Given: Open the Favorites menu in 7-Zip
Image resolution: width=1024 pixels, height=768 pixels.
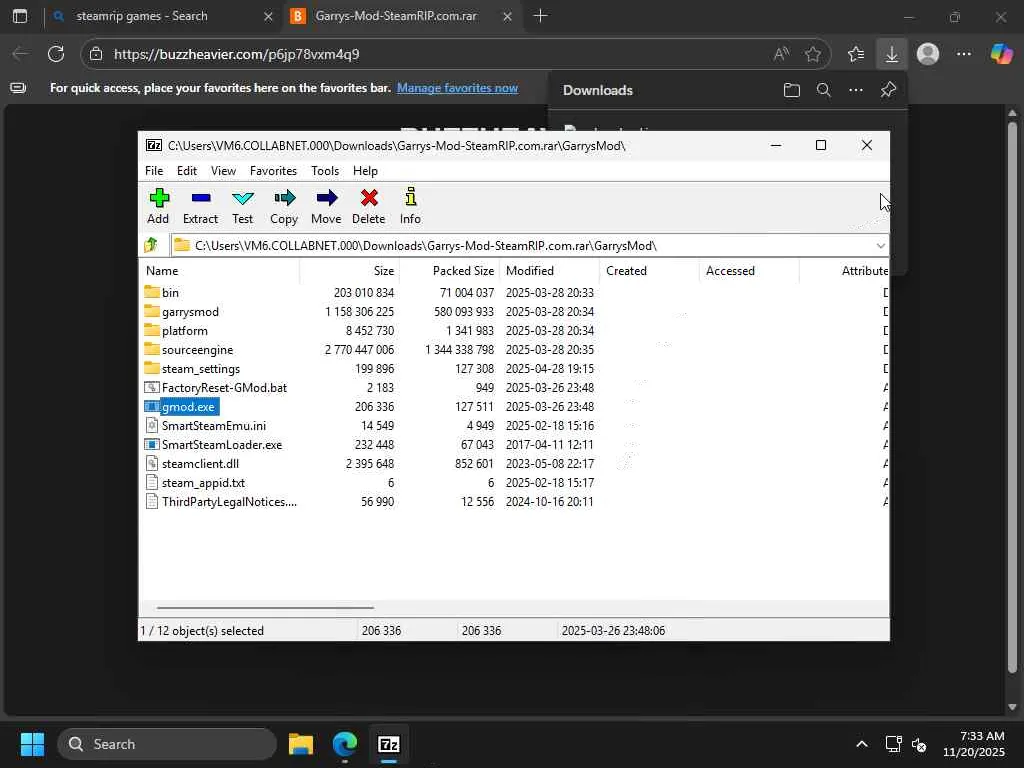Looking at the screenshot, I should point(273,170).
